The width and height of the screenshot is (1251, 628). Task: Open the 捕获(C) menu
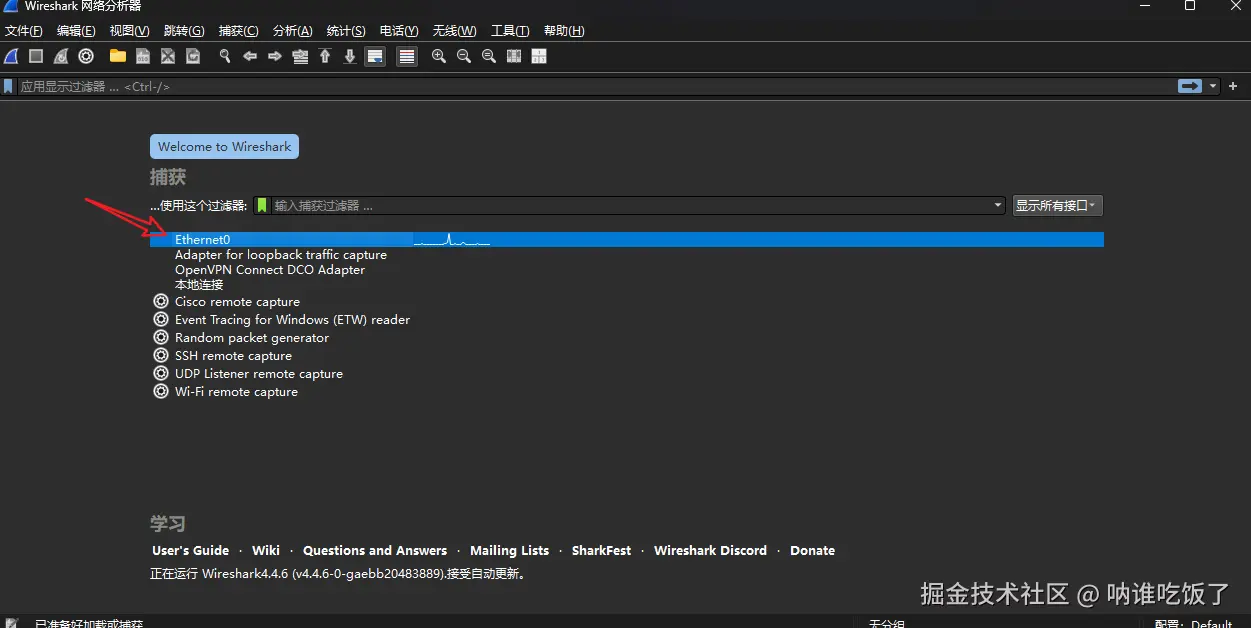[x=238, y=31]
